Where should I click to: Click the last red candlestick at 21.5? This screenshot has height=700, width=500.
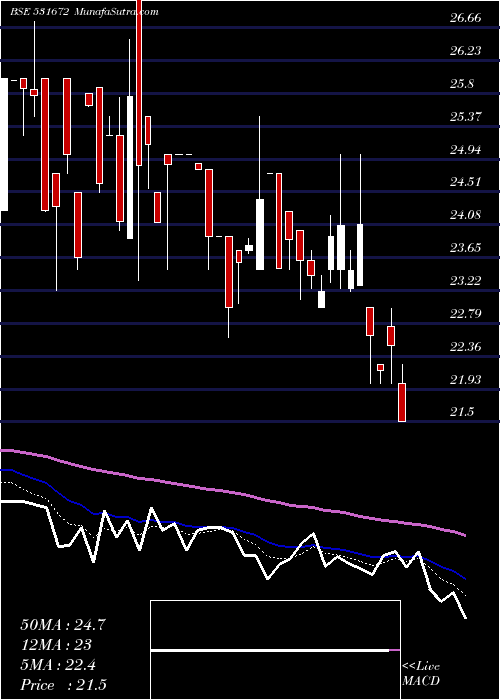(x=402, y=402)
